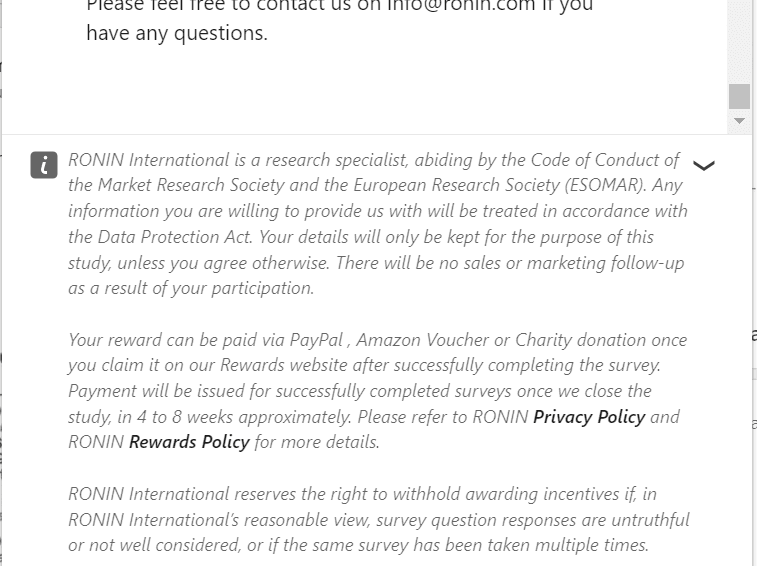Click the scrollbar down arrow of the message box
The width and height of the screenshot is (757, 566).
tap(739, 121)
